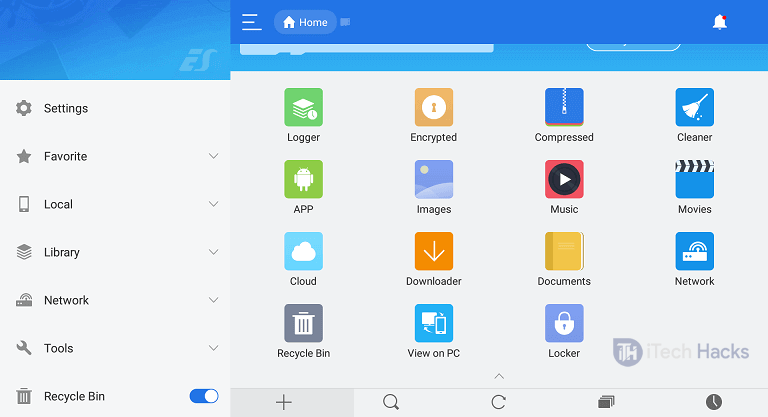This screenshot has height=417, width=768.
Task: Click the hamburger menu icon
Action: point(251,22)
